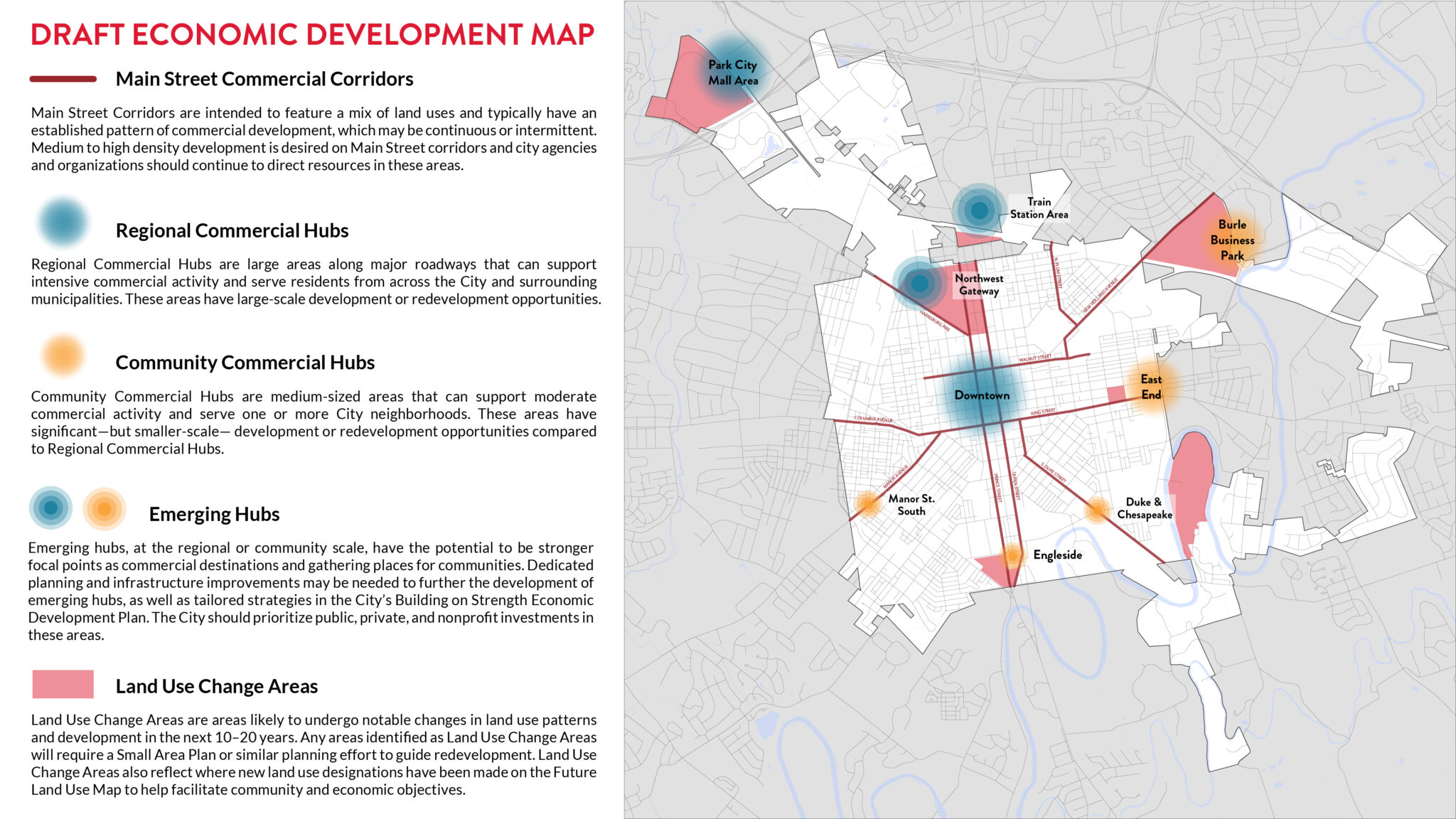Click the red Main Street Corridors legend line
This screenshot has width=1456, height=819.
click(63, 79)
